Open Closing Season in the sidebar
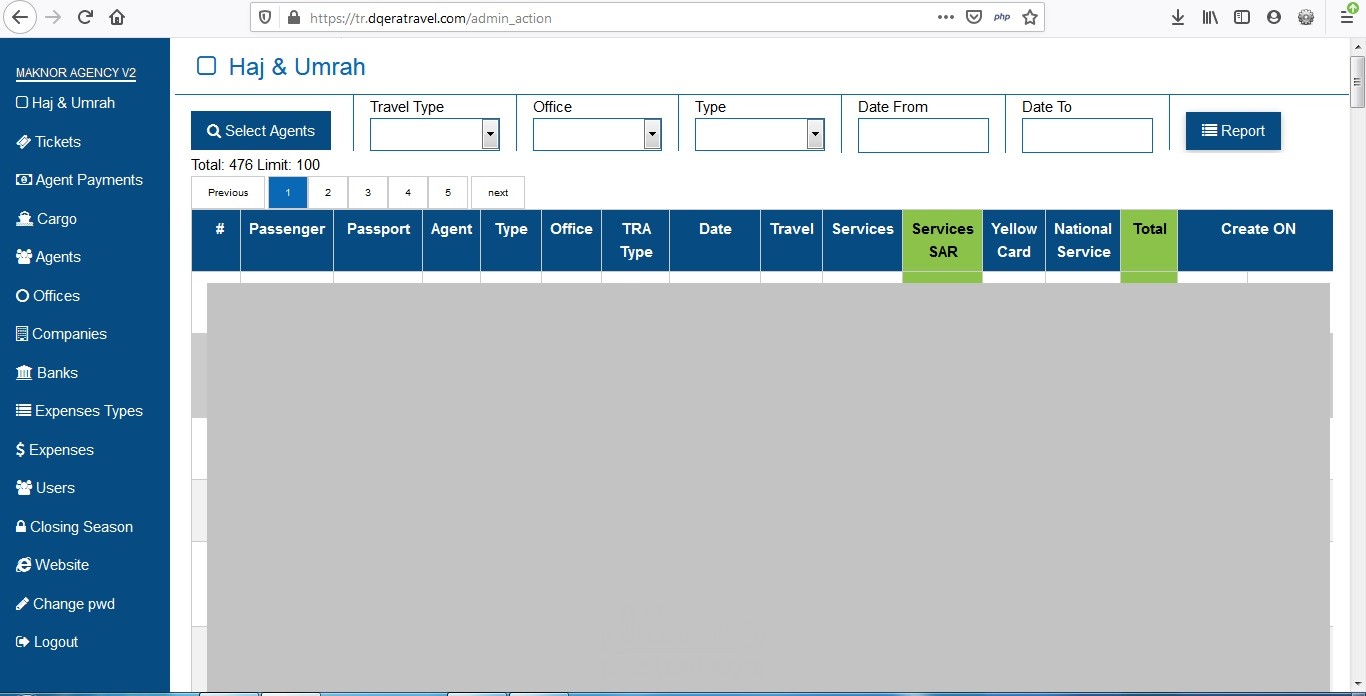1366x696 pixels. 74,527
